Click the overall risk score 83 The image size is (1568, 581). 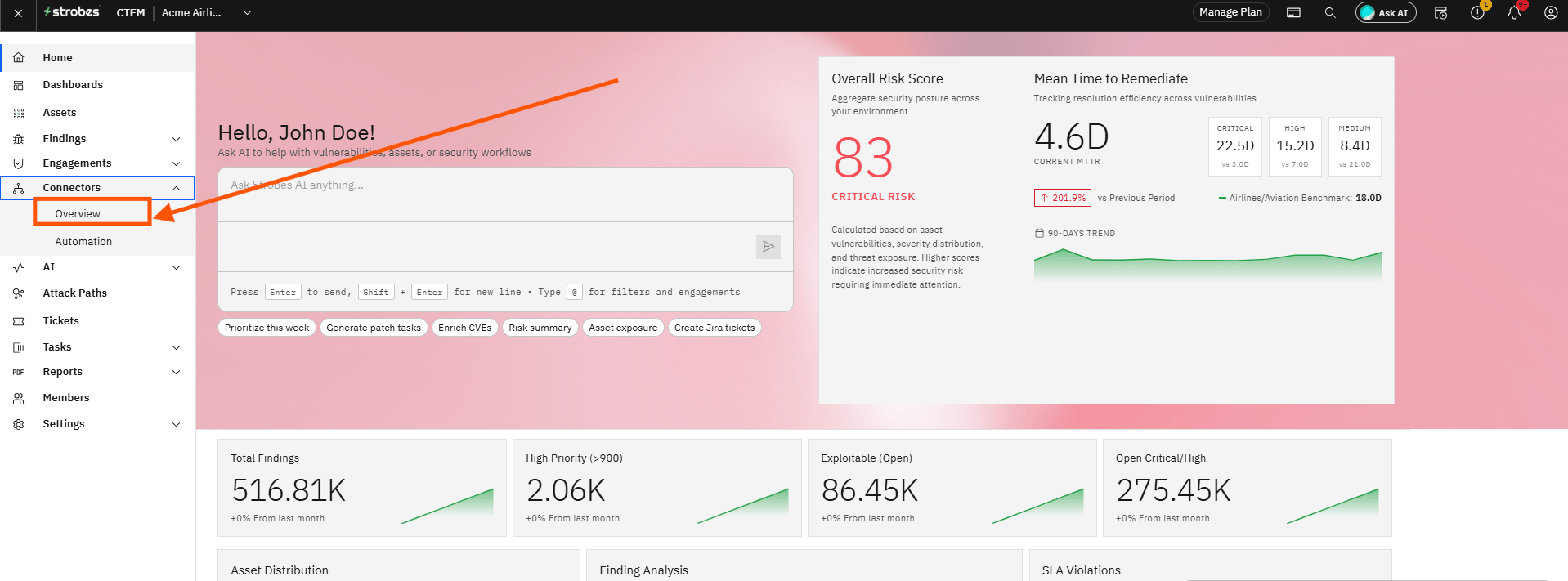tap(863, 159)
